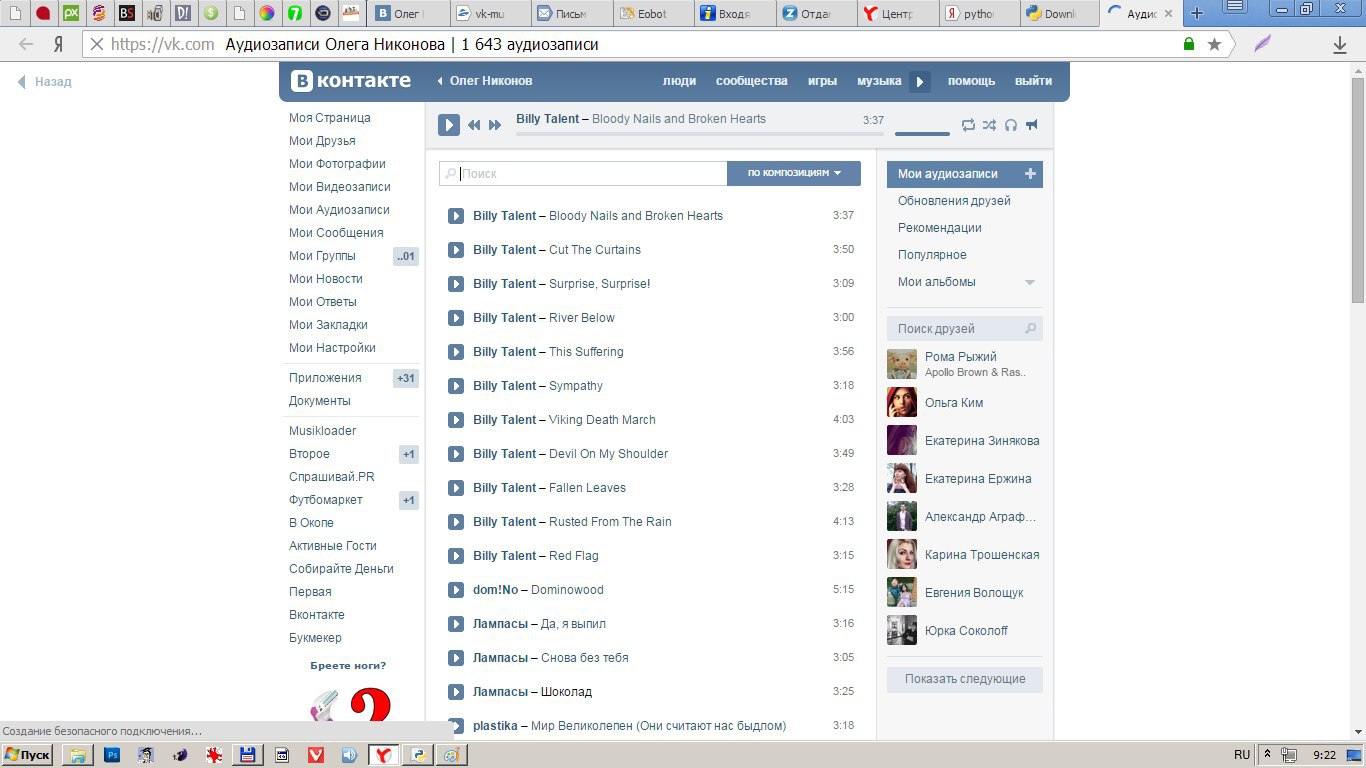The image size is (1366, 768).
Task: Open the 'по композициям' search dropdown
Action: pyautogui.click(x=794, y=173)
